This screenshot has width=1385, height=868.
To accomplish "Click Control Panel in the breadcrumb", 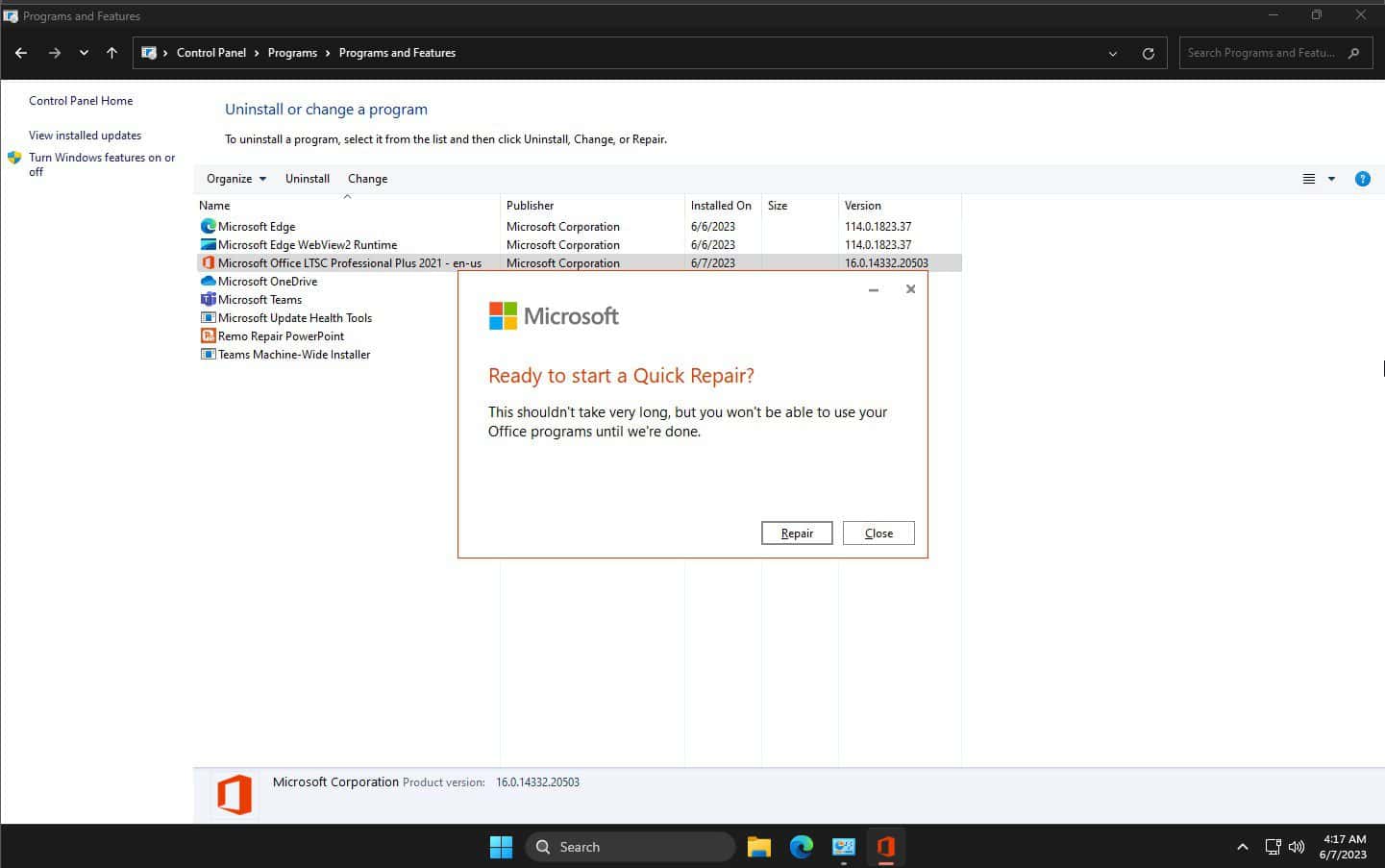I will point(211,53).
